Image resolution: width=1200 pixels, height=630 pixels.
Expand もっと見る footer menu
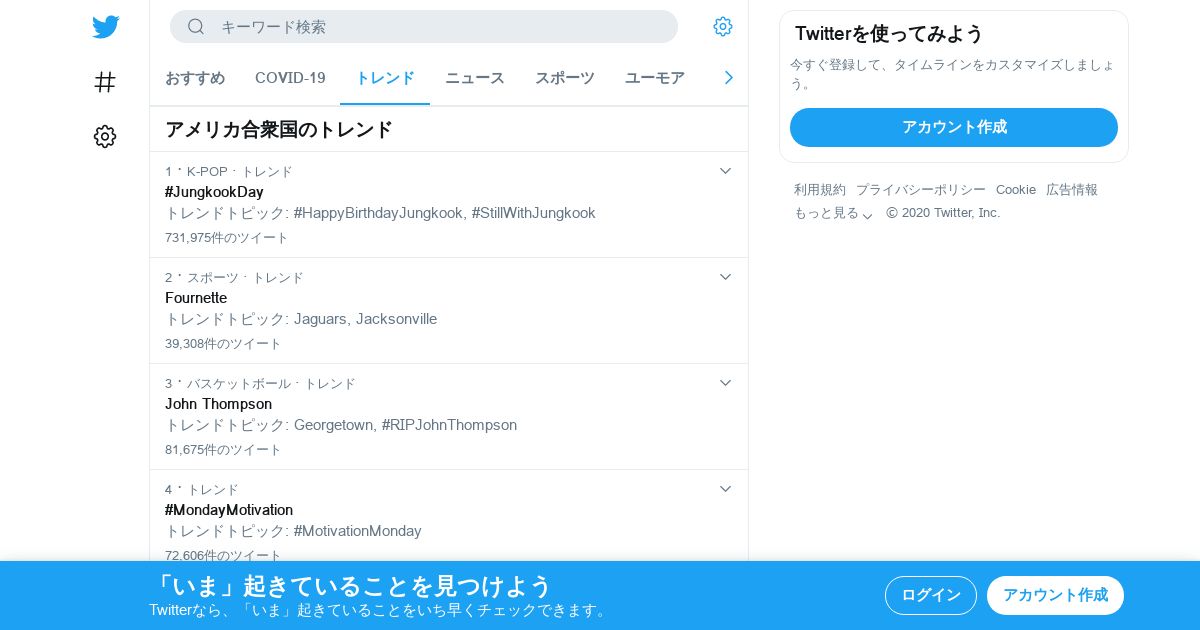(x=834, y=213)
